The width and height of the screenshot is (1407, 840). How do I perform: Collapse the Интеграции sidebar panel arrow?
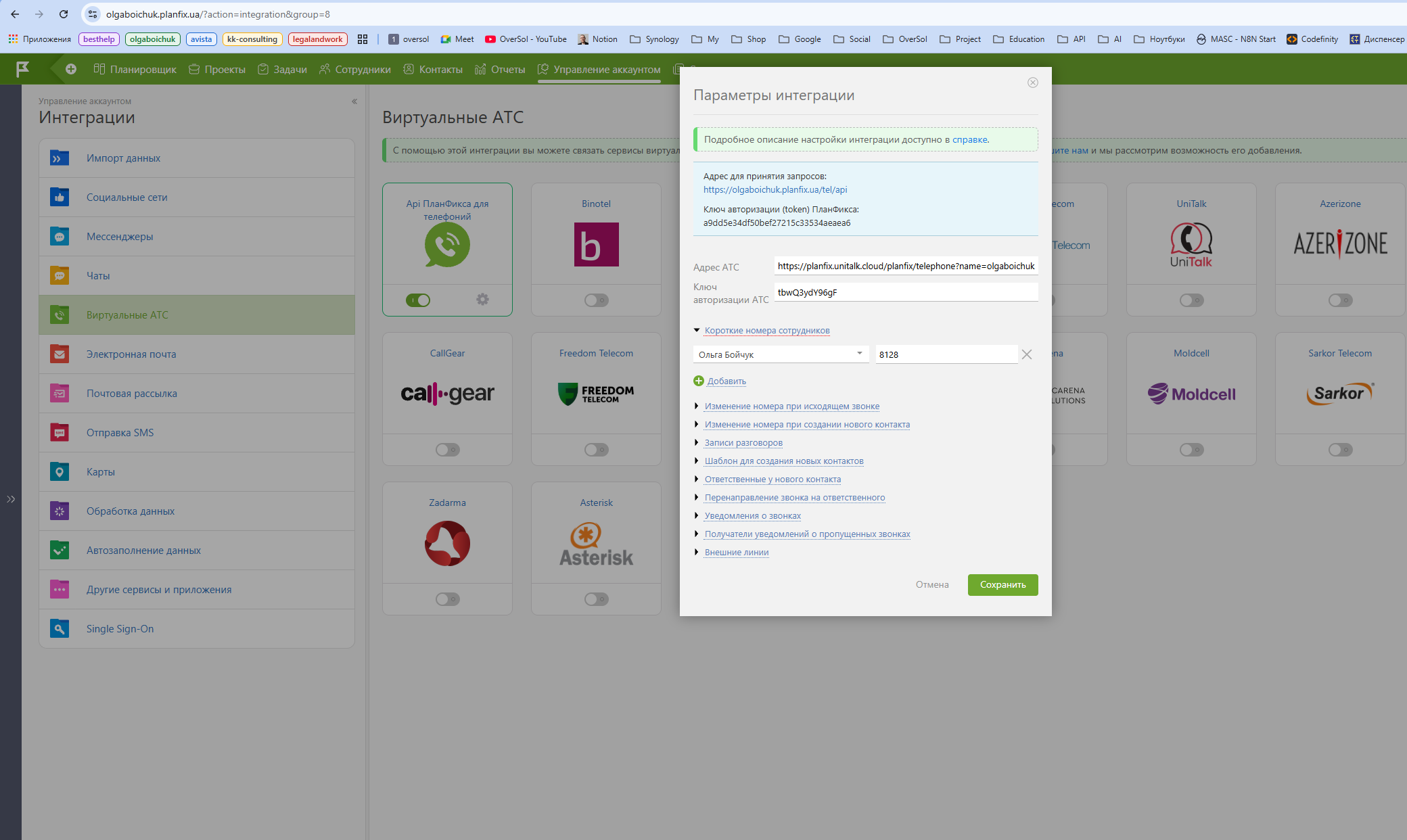click(x=354, y=101)
